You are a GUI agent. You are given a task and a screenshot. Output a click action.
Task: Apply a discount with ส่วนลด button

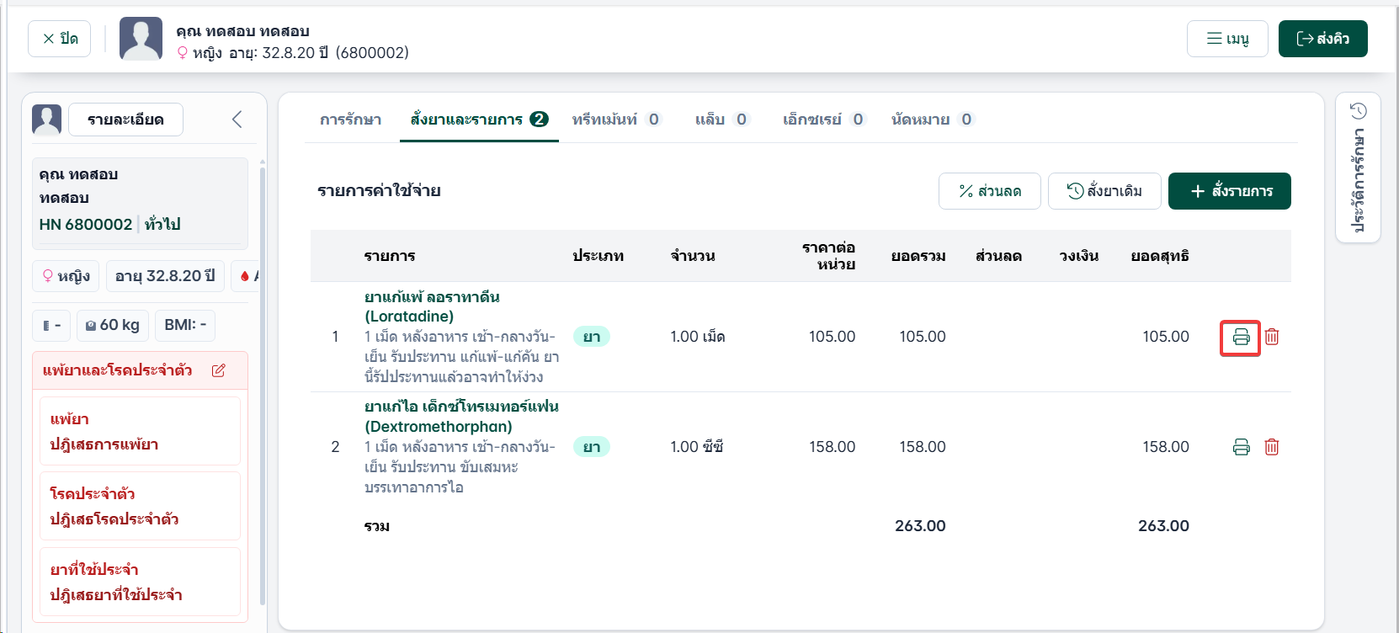(990, 191)
